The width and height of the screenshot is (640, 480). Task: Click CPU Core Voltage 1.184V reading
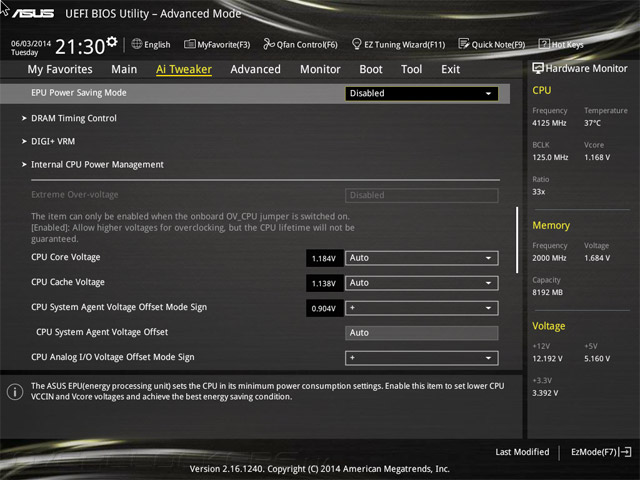(x=324, y=258)
